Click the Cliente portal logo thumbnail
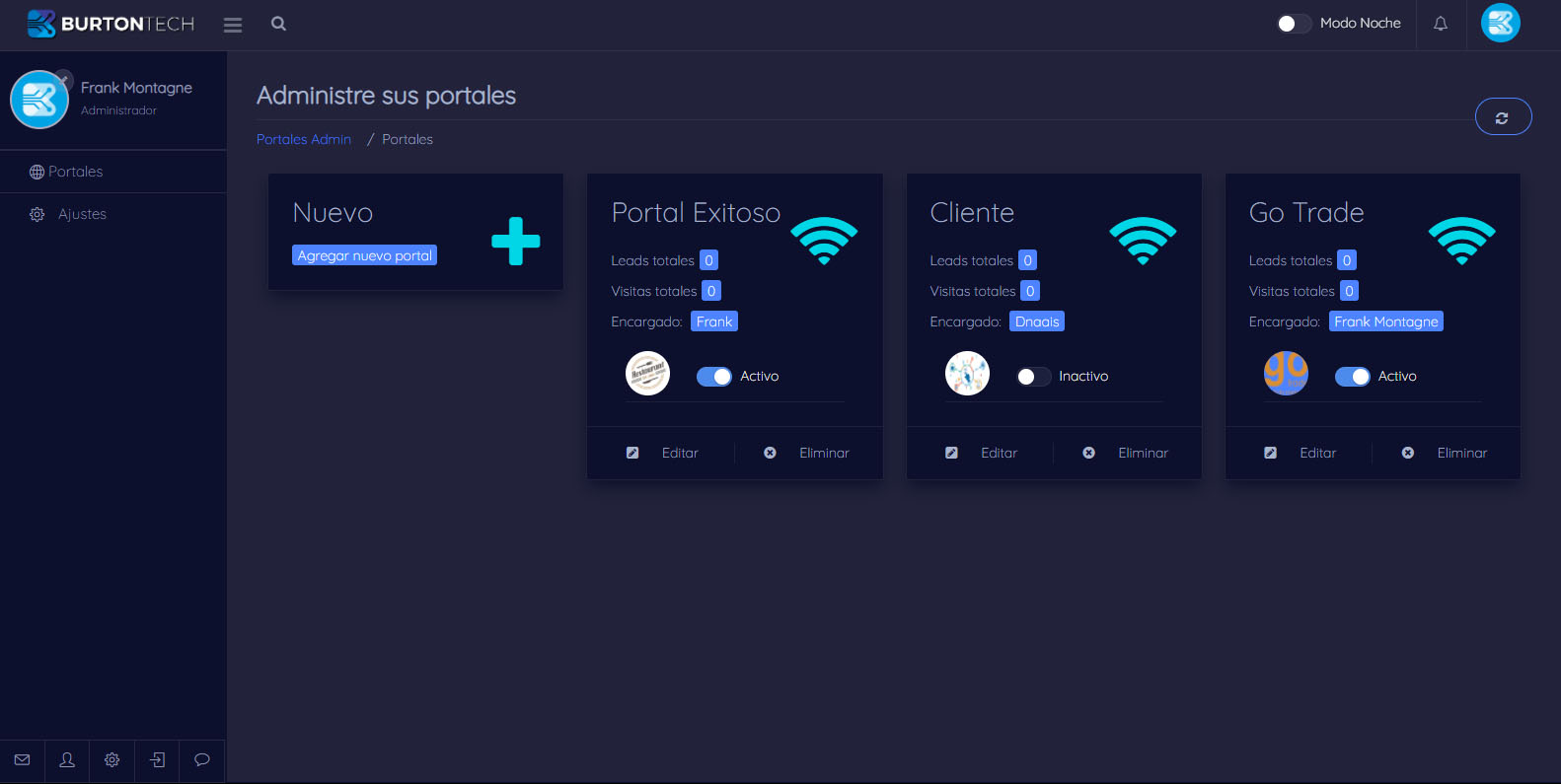The image size is (1561, 784). coord(967,374)
